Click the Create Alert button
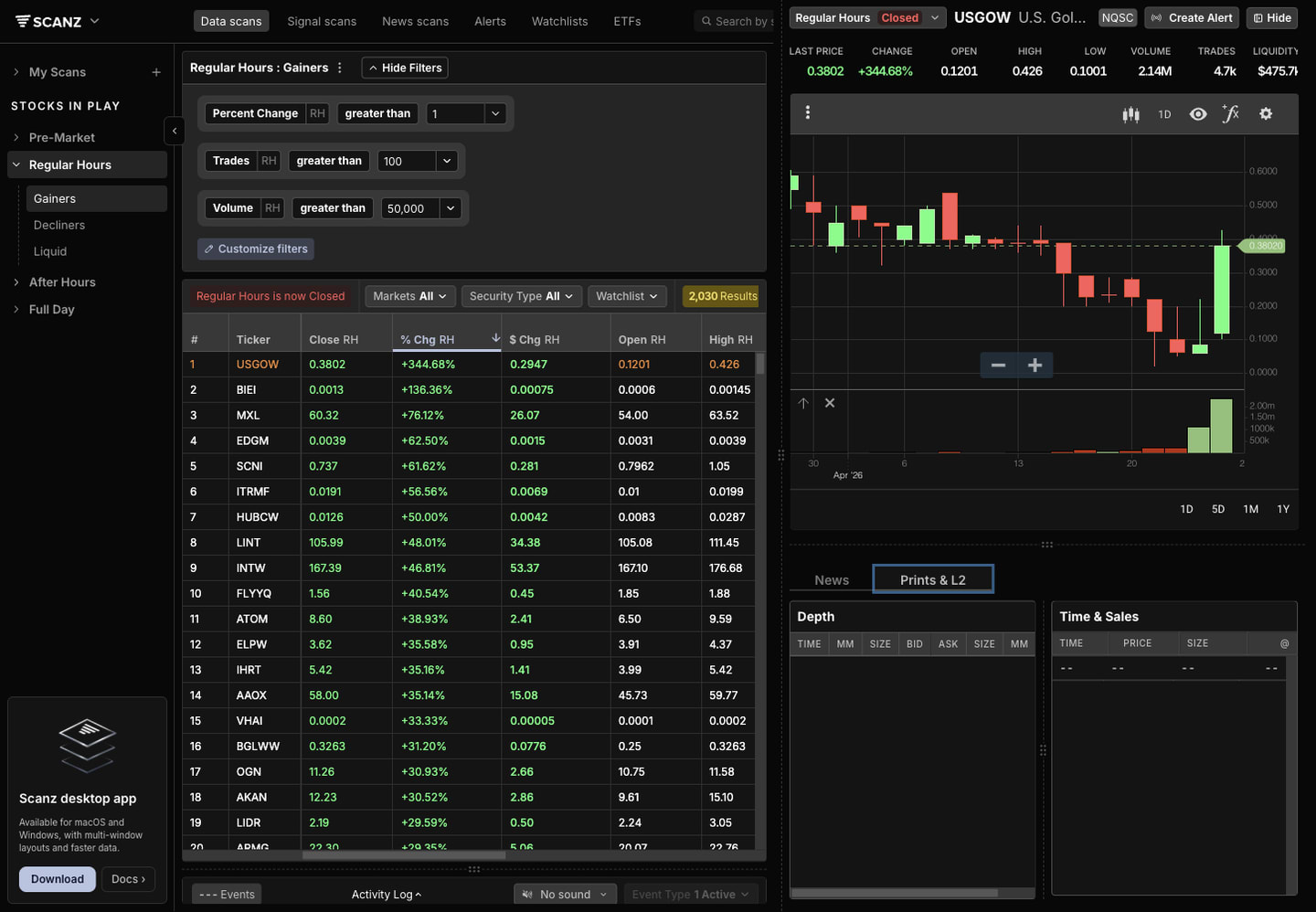This screenshot has width=1316, height=912. (x=1193, y=17)
